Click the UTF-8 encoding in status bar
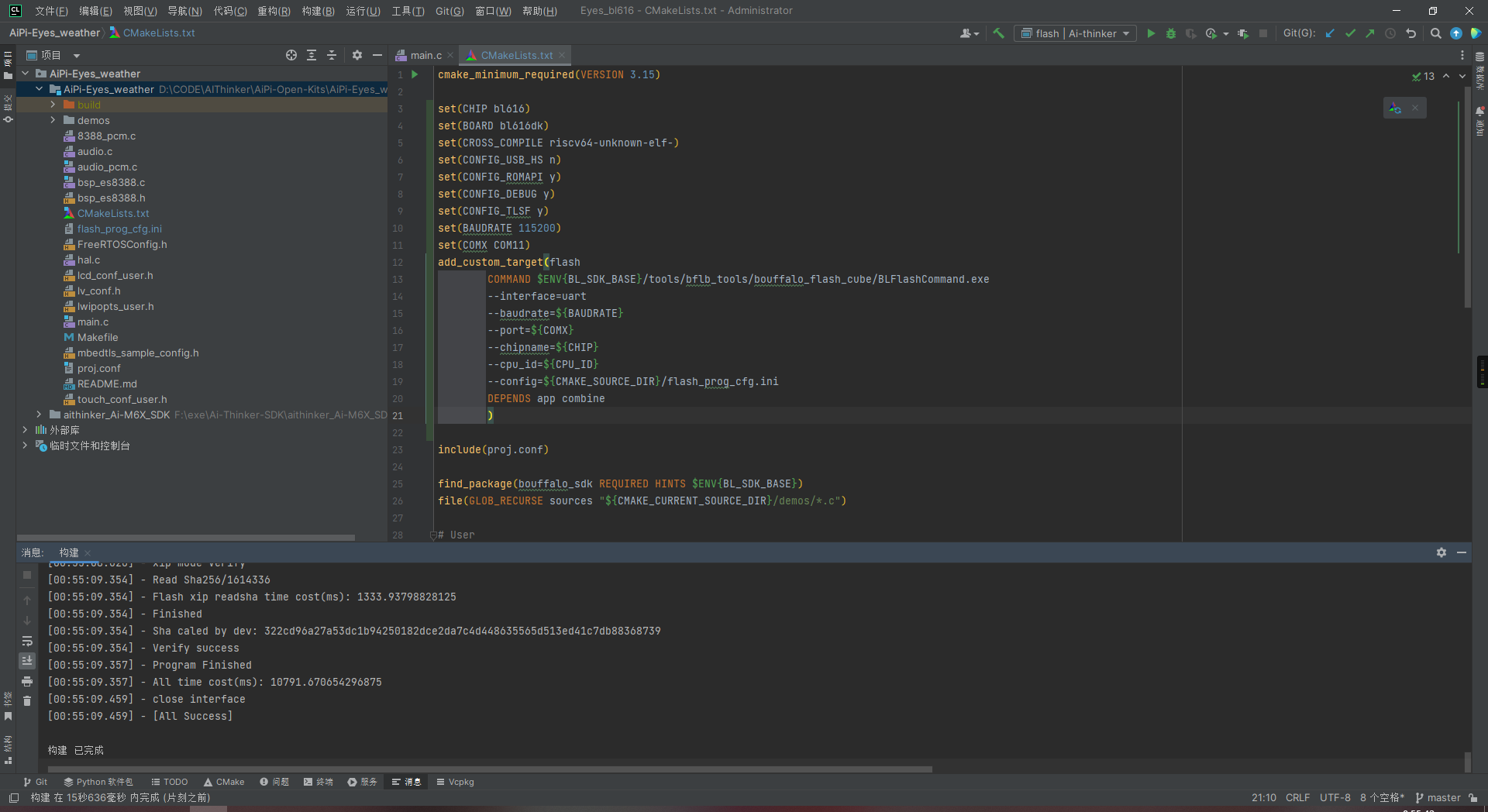This screenshot has height=812, width=1488. tap(1335, 797)
